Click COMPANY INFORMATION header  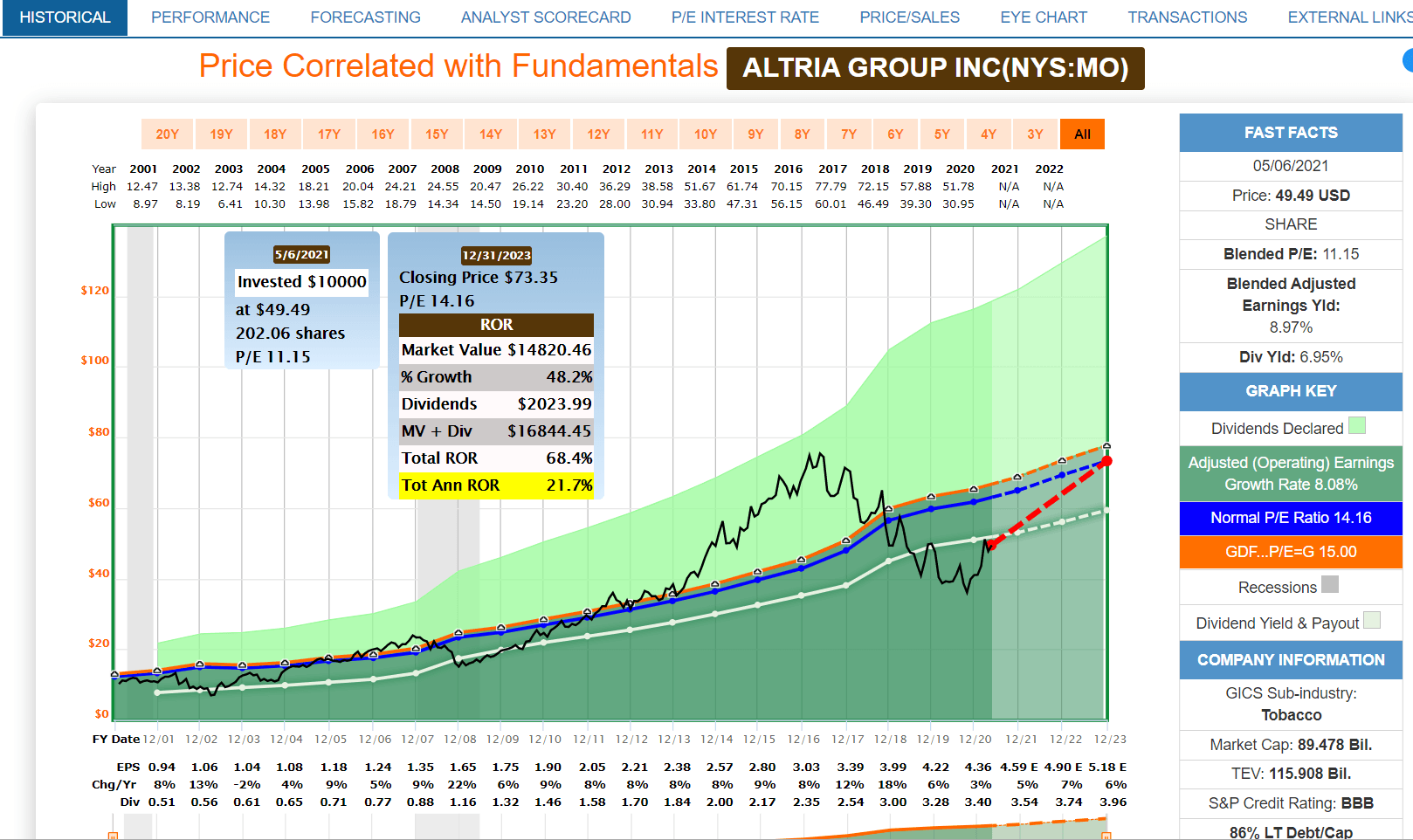1291,660
